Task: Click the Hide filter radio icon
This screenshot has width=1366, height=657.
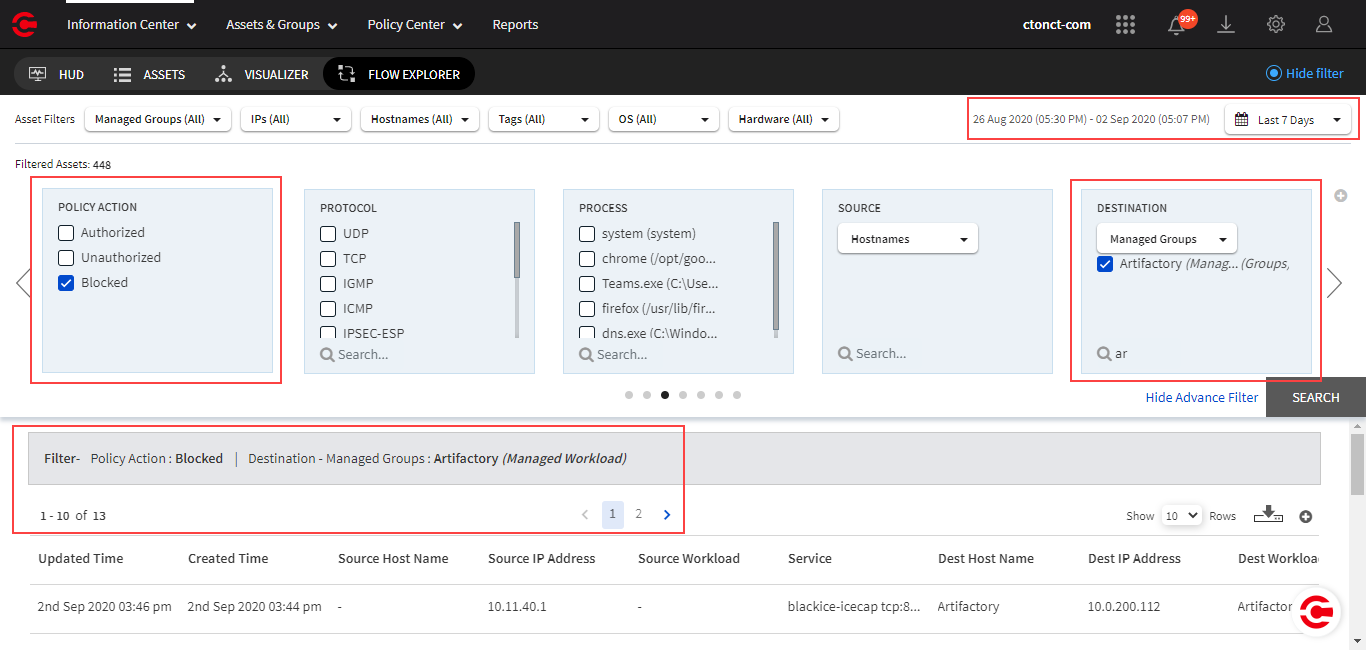Action: pyautogui.click(x=1274, y=73)
